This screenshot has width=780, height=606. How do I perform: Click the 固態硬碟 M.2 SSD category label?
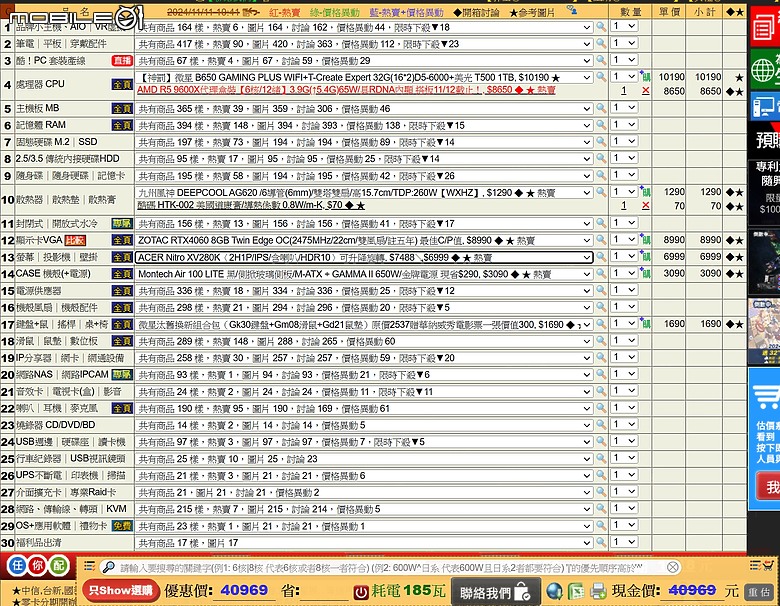coord(57,142)
